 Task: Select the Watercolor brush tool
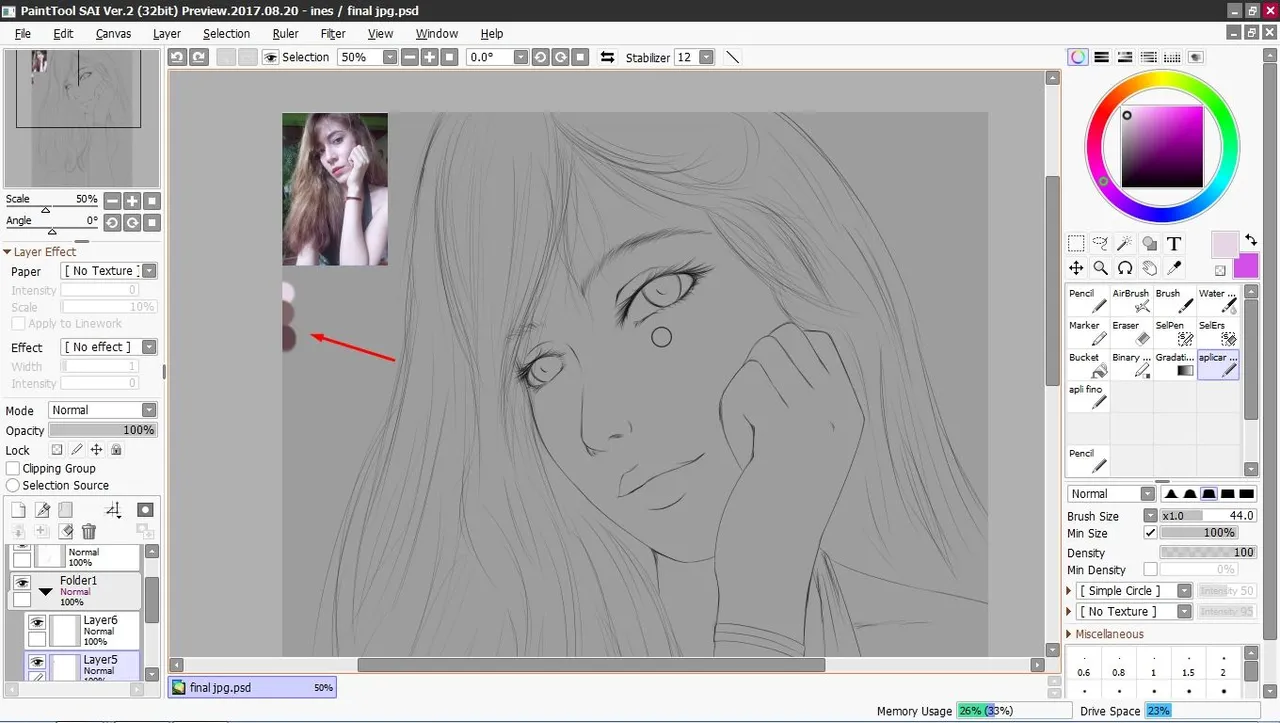pyautogui.click(x=1218, y=300)
